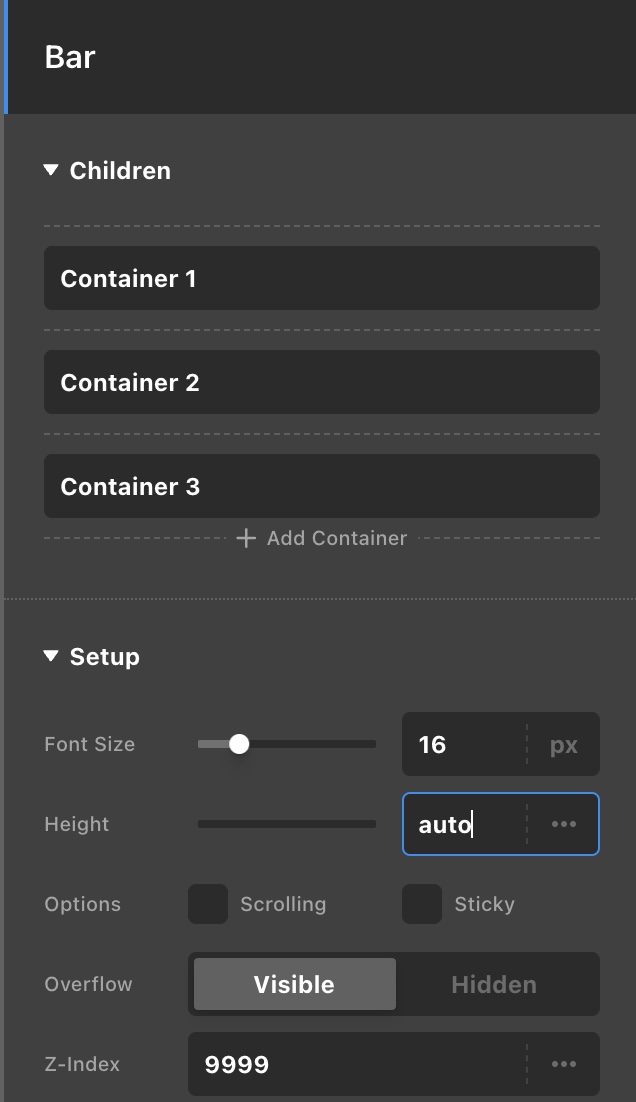Open Z-Index ellipsis options menu
636x1102 pixels.
coord(564,1064)
